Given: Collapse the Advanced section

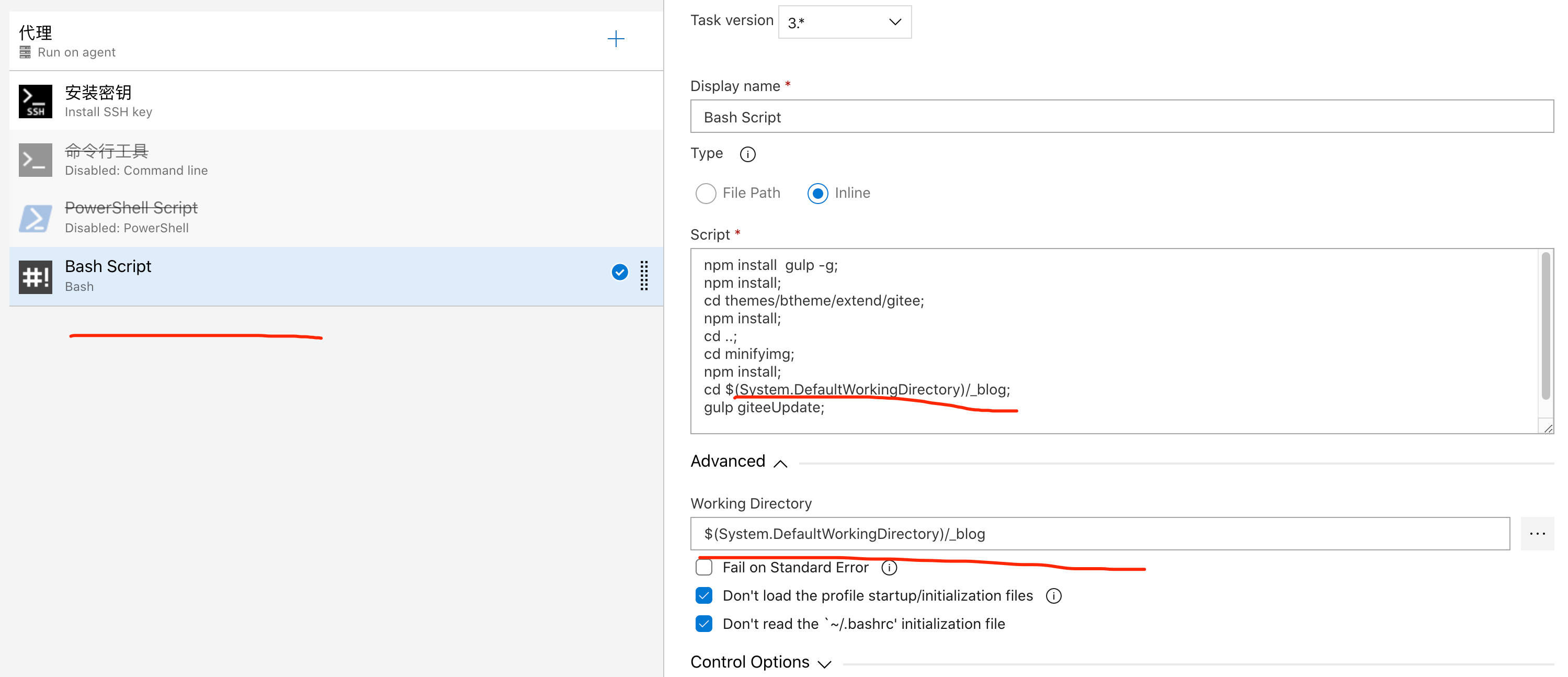Looking at the screenshot, I should 780,464.
